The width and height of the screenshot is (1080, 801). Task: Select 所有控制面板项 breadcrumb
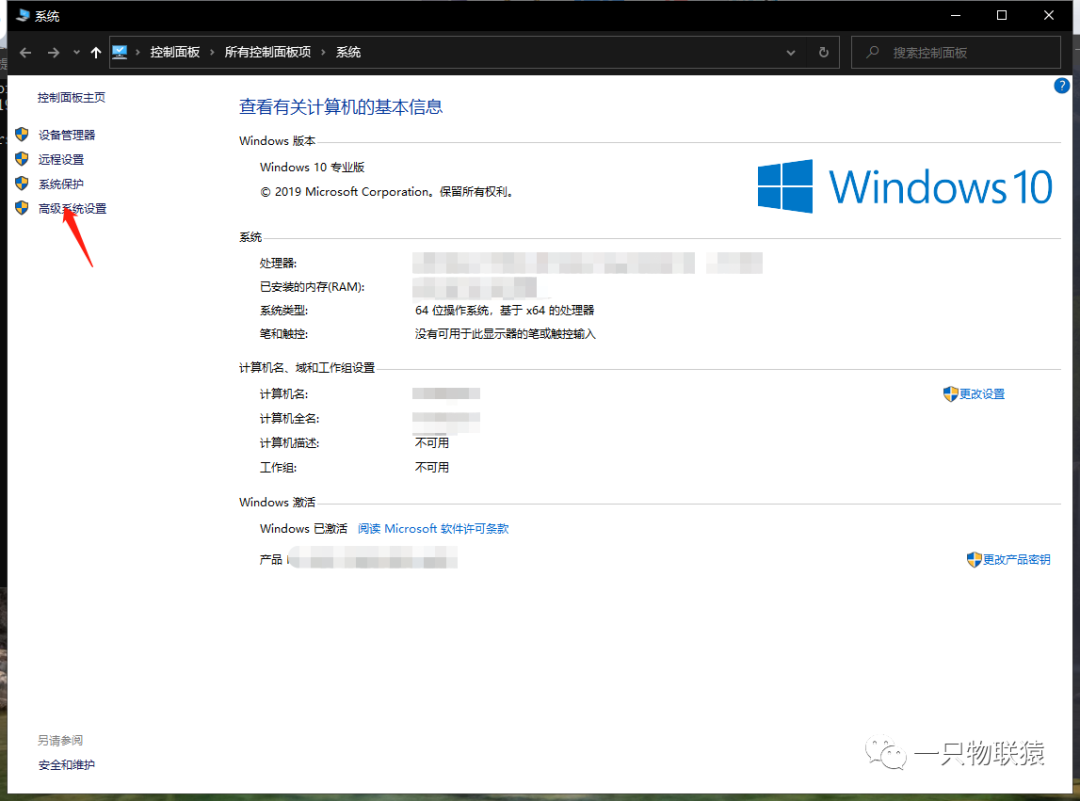268,52
